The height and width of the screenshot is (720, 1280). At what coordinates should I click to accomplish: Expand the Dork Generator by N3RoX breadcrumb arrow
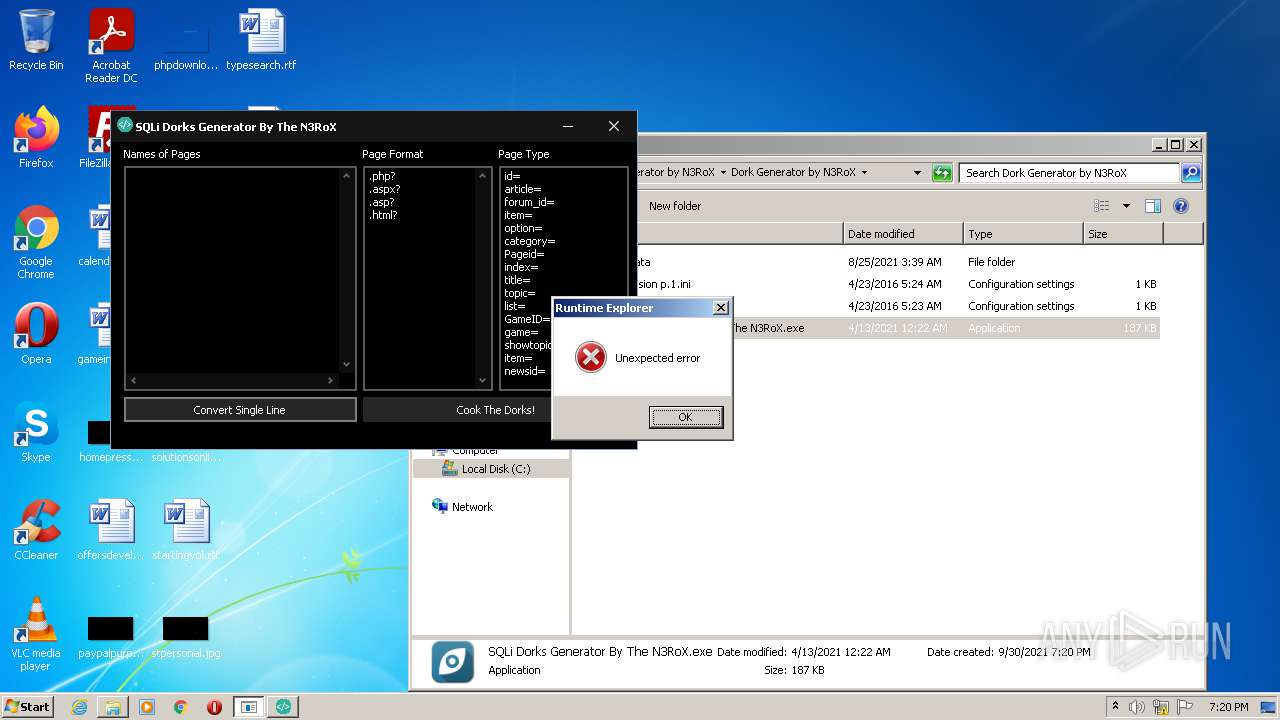point(864,173)
